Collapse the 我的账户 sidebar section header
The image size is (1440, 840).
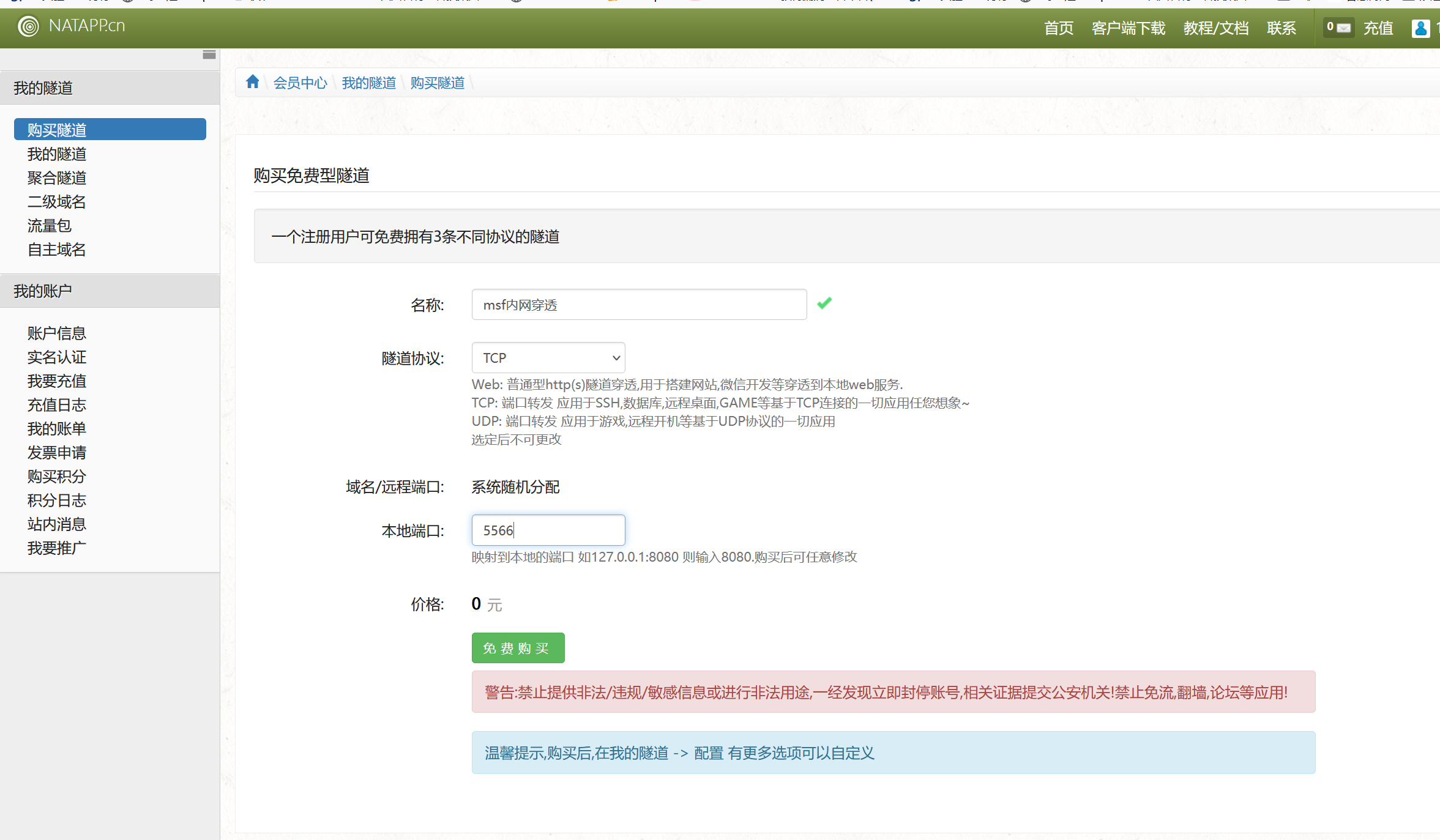pyautogui.click(x=43, y=291)
